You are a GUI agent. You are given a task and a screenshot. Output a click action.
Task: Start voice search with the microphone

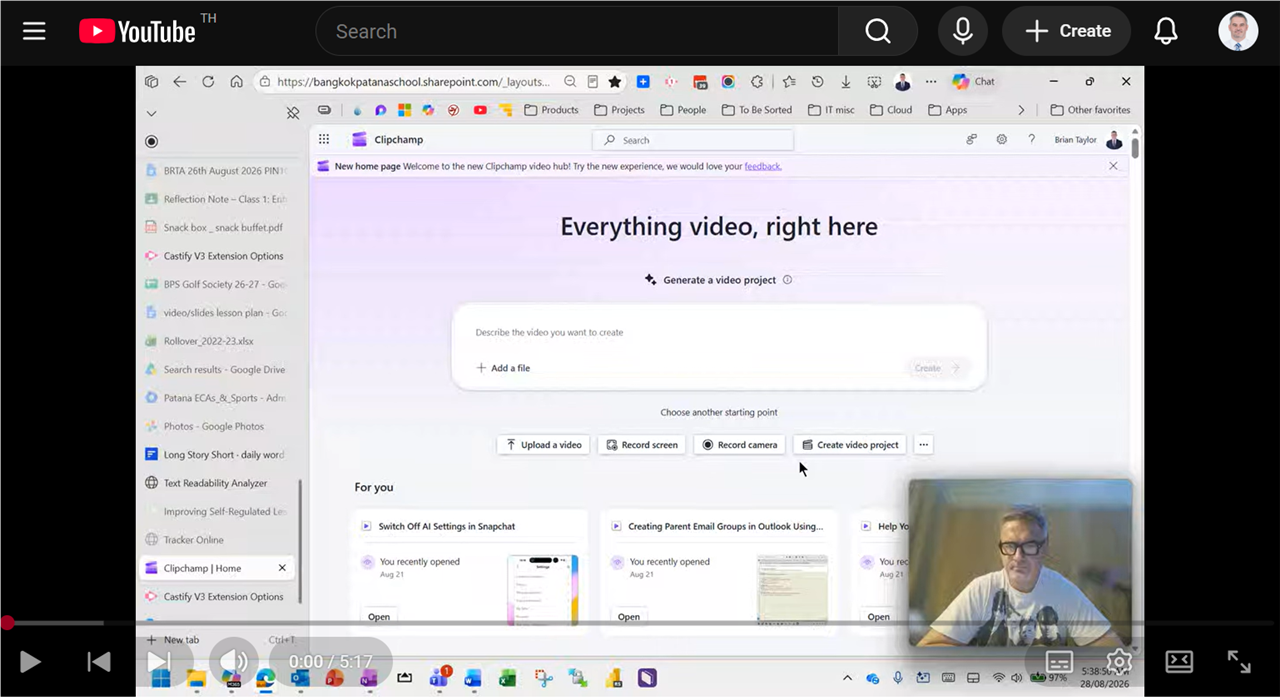click(963, 31)
